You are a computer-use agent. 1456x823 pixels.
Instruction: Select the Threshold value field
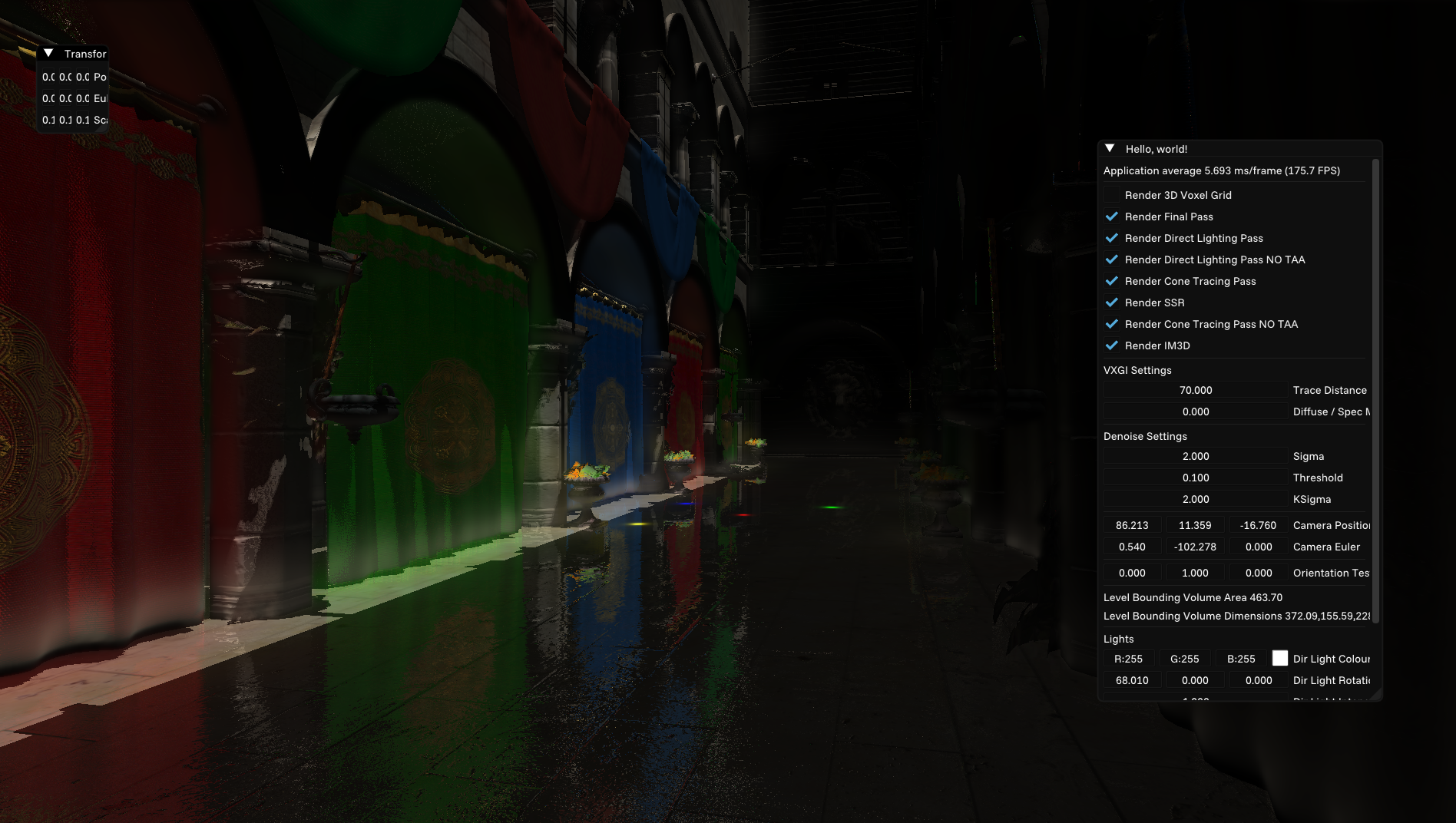[1195, 478]
